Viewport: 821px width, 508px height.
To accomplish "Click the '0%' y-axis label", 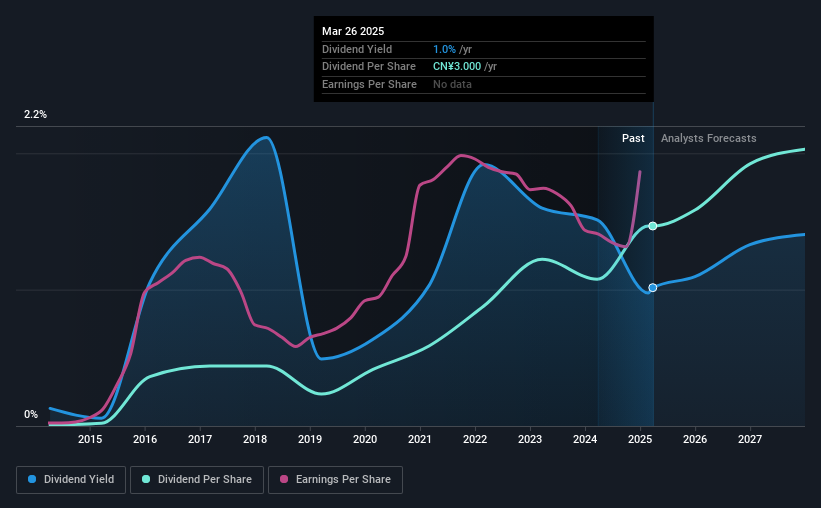I will click(31, 414).
